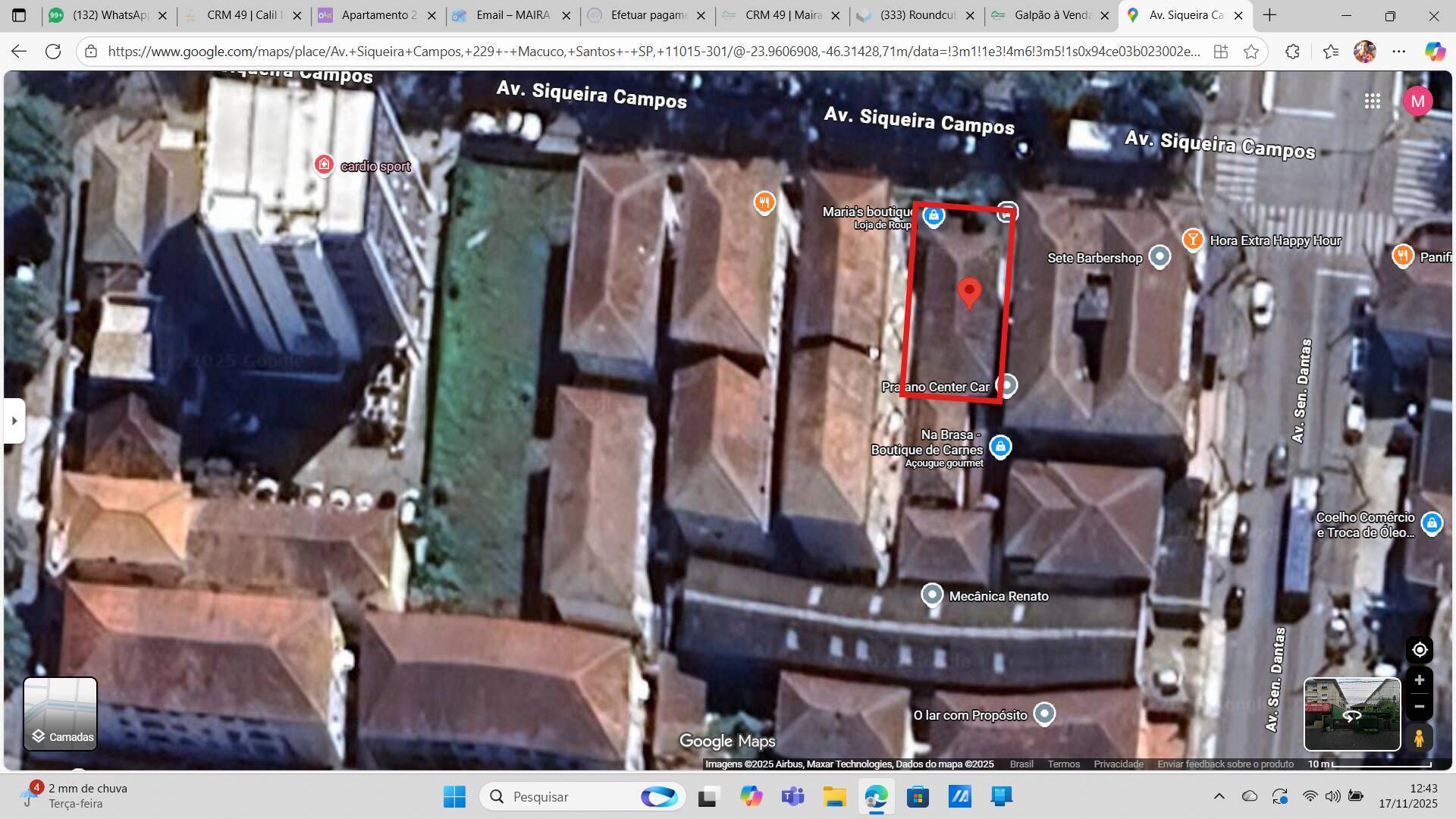This screenshot has height=819, width=1456.
Task: Open the weather widget showing chuva
Action: coord(74,795)
